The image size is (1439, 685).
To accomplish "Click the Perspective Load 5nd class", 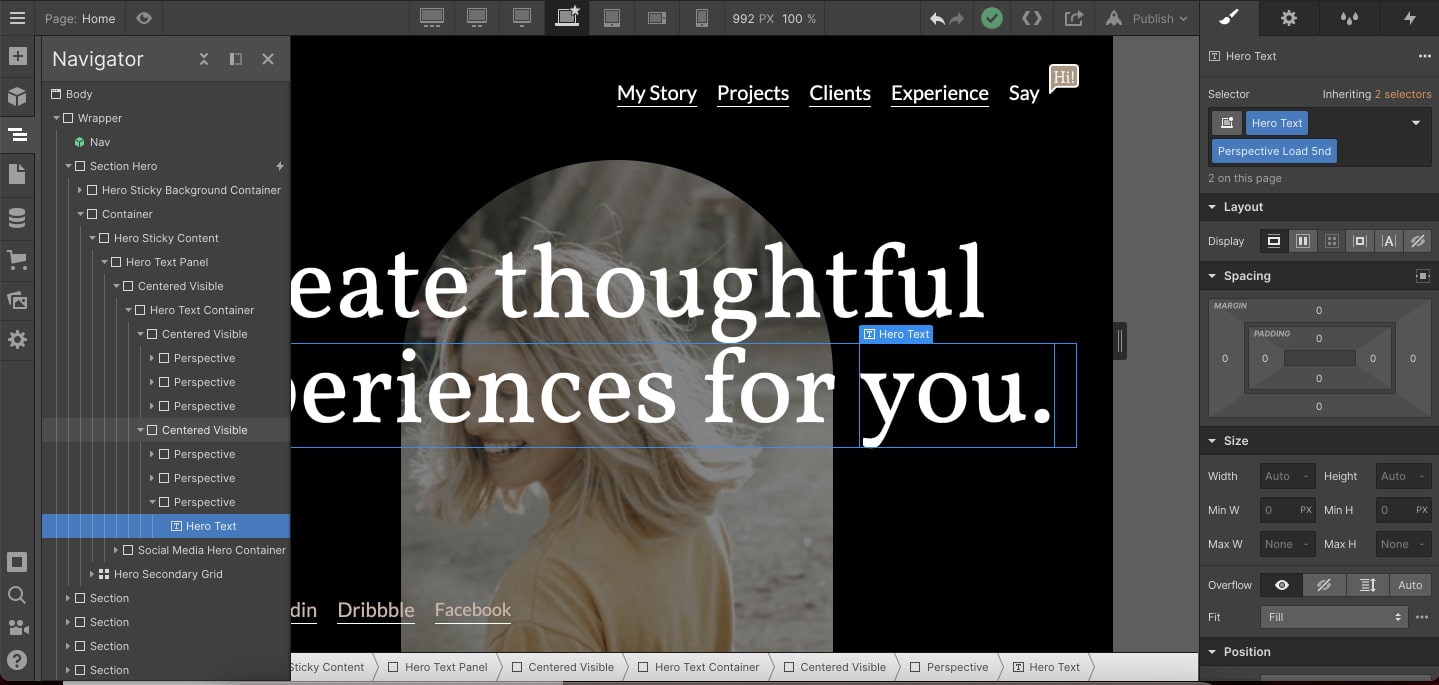I will pyautogui.click(x=1274, y=151).
